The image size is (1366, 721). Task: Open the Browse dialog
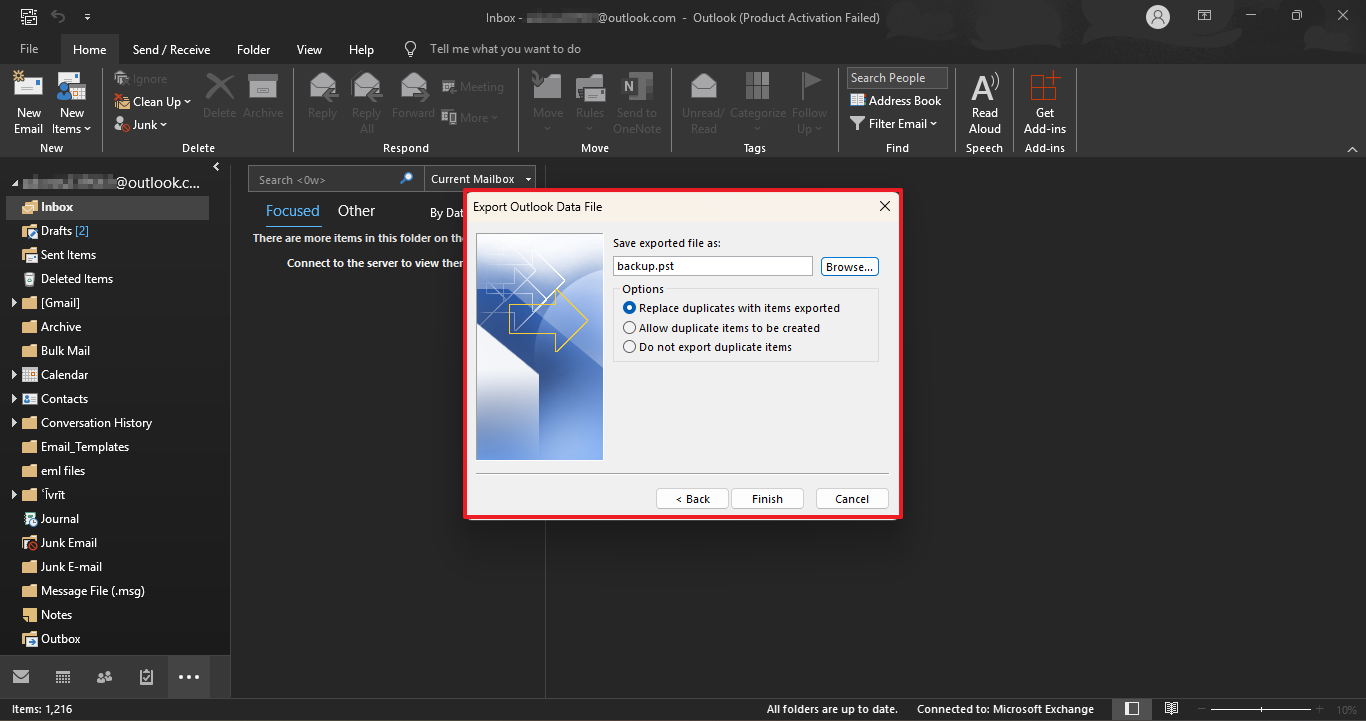849,266
